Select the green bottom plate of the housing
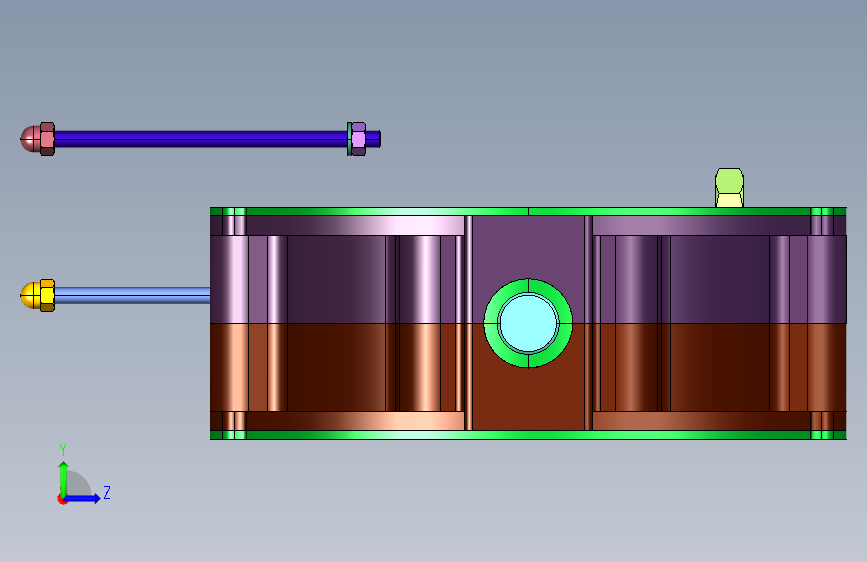 (528, 435)
